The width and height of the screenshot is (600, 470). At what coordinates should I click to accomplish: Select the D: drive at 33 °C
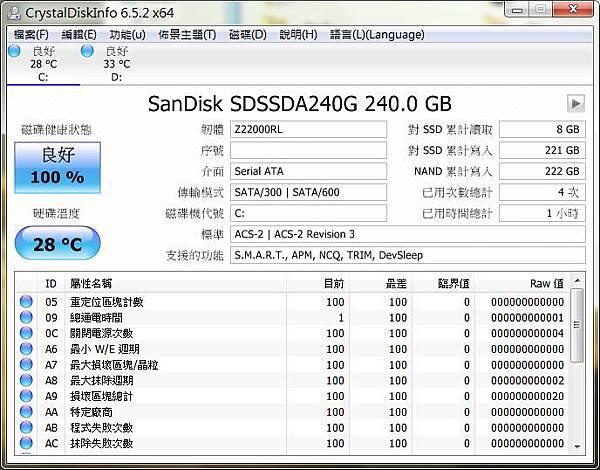[x=116, y=64]
